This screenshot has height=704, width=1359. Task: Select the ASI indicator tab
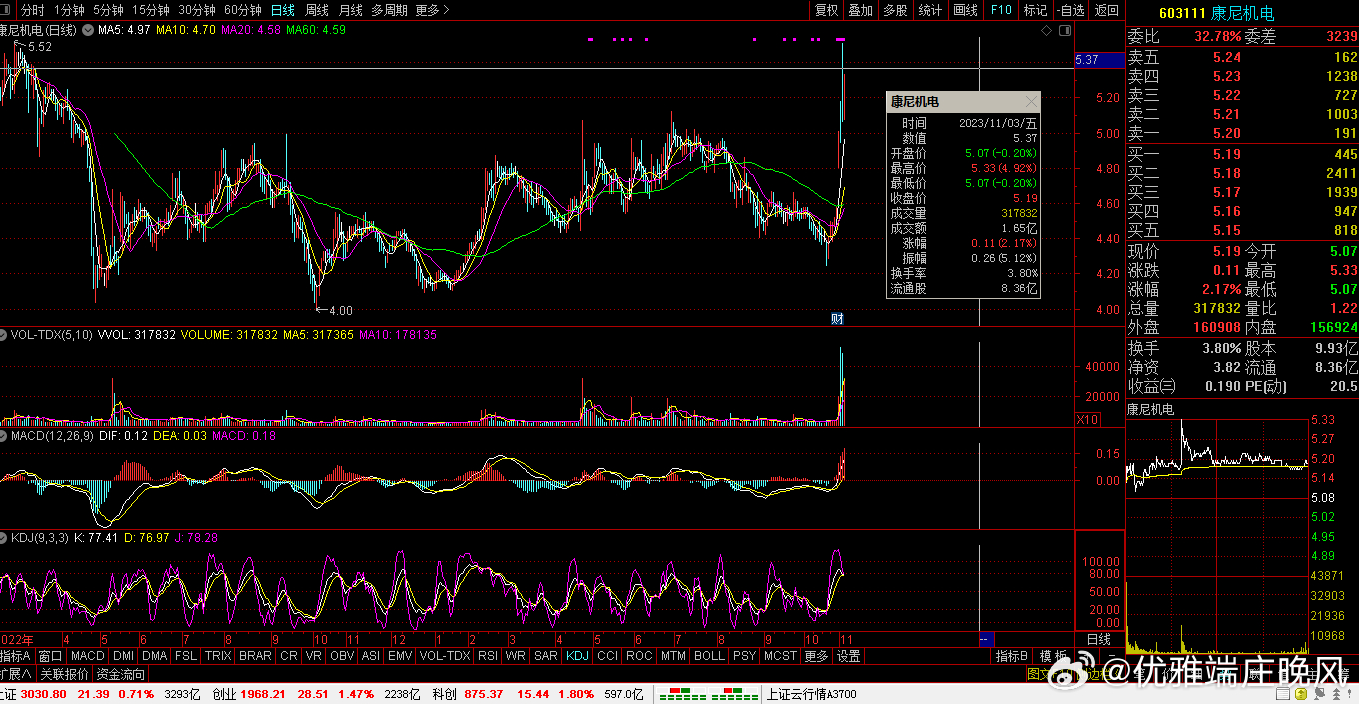371,656
